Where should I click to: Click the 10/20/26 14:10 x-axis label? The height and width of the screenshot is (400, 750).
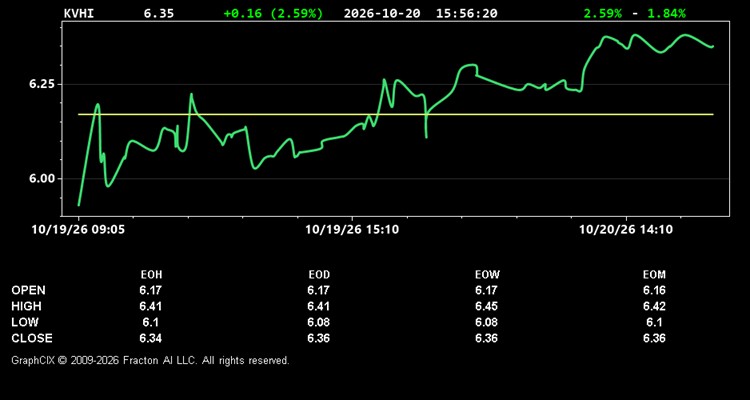[626, 230]
